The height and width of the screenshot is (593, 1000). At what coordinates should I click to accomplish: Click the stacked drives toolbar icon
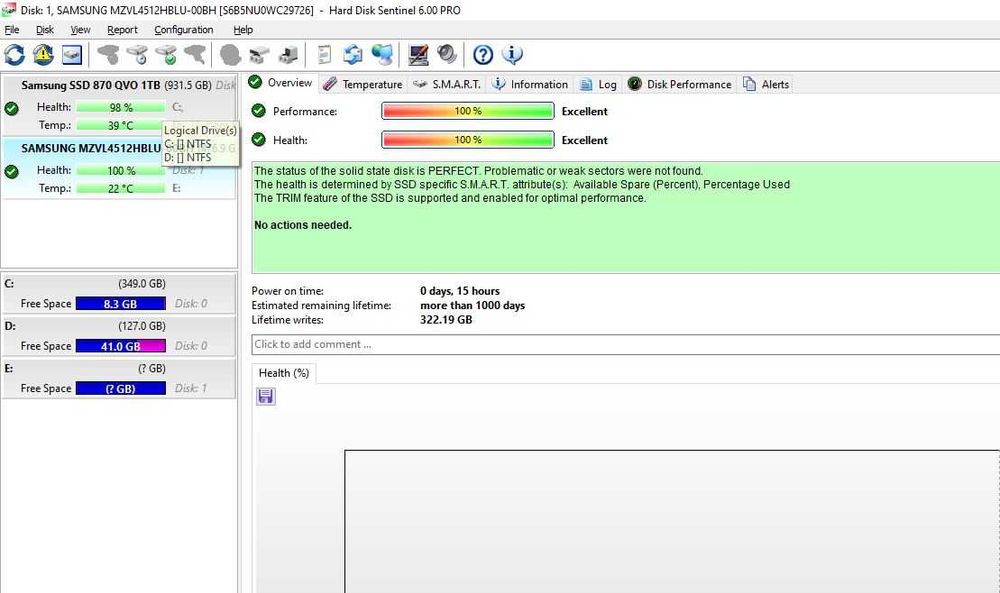pos(259,55)
